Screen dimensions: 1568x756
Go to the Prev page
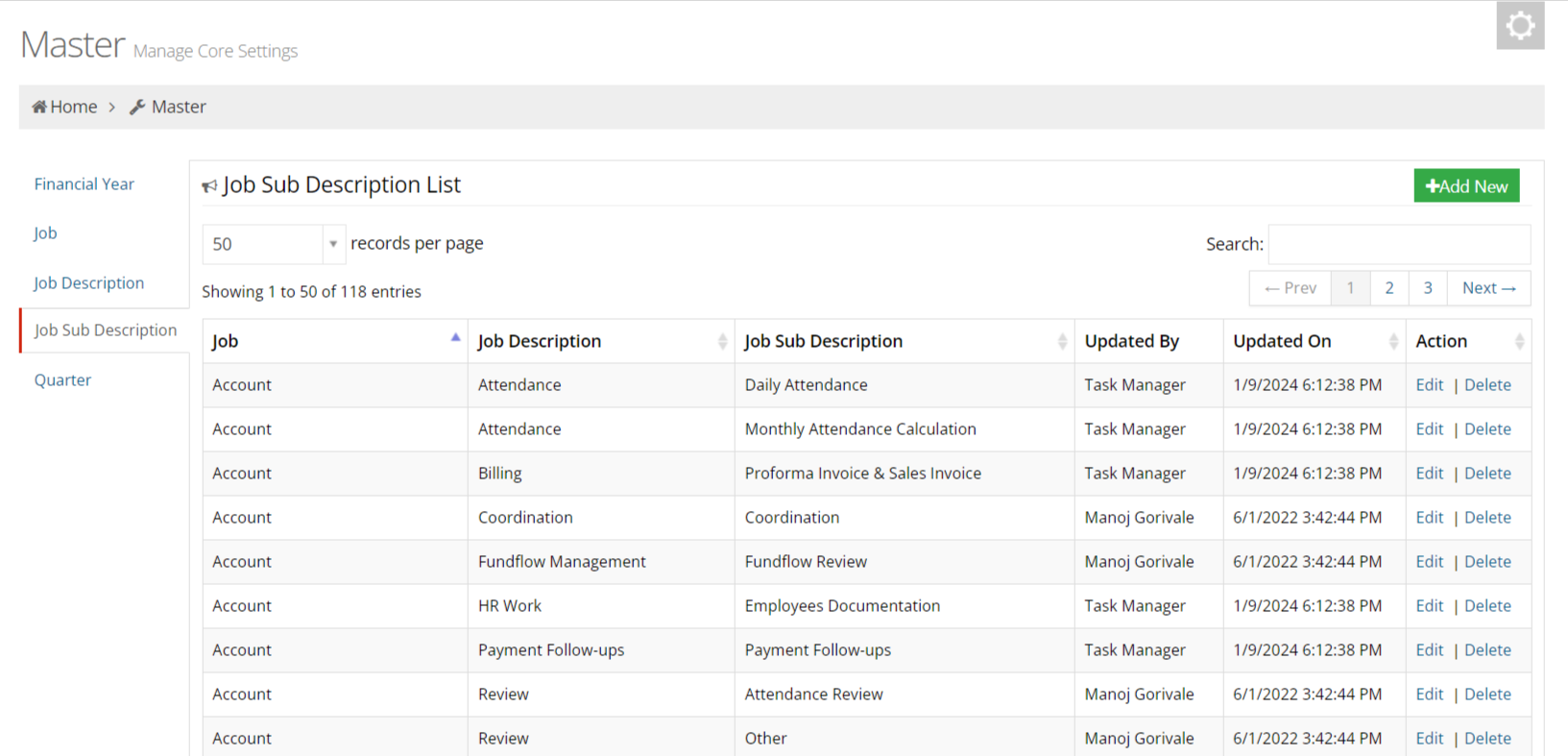click(1291, 288)
